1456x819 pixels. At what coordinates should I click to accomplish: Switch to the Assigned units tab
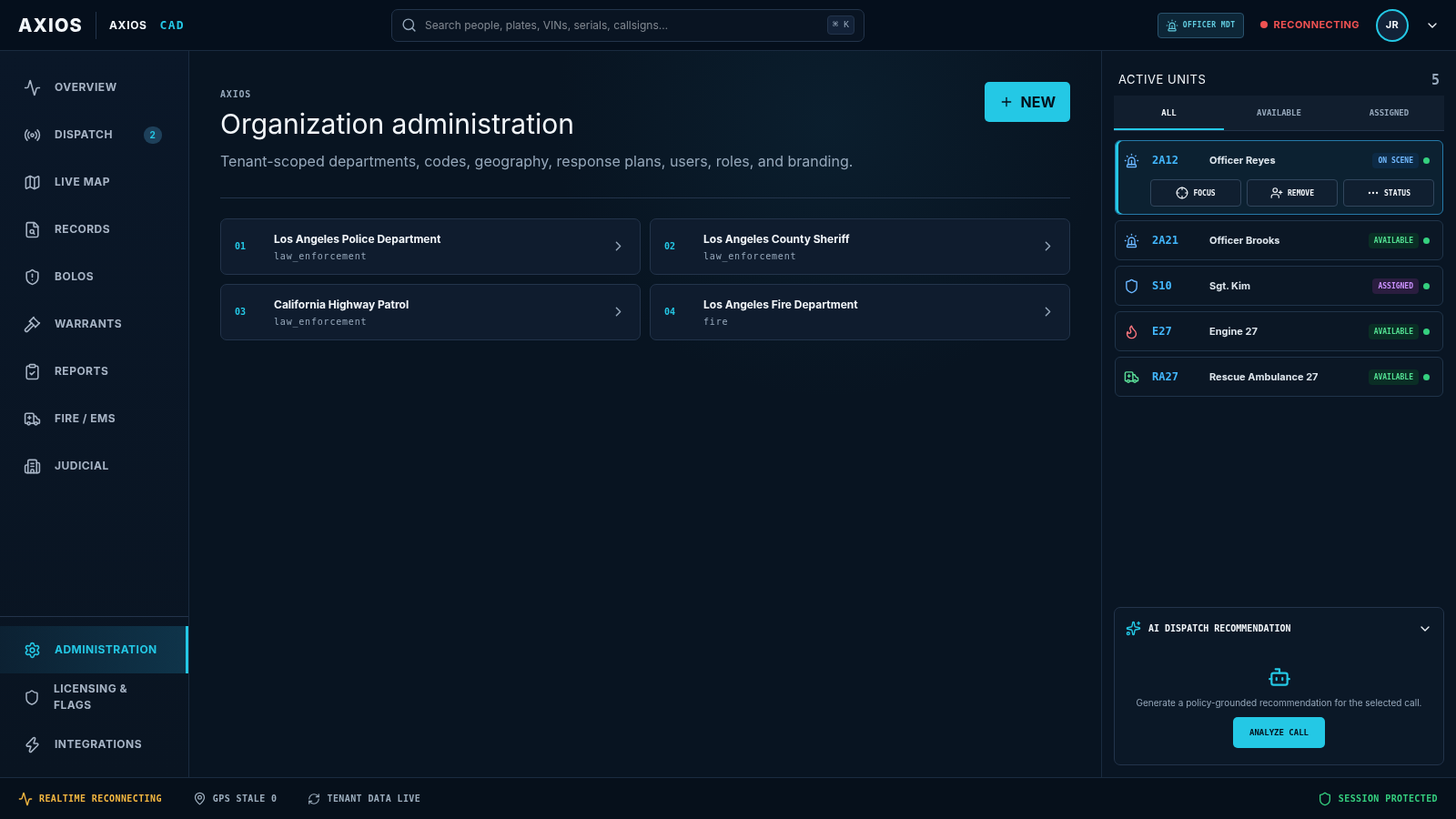(1389, 113)
